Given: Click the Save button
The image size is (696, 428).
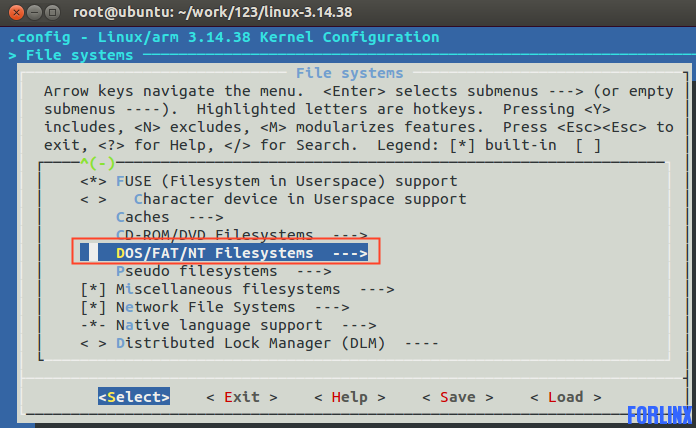Looking at the screenshot, I should point(458,397).
